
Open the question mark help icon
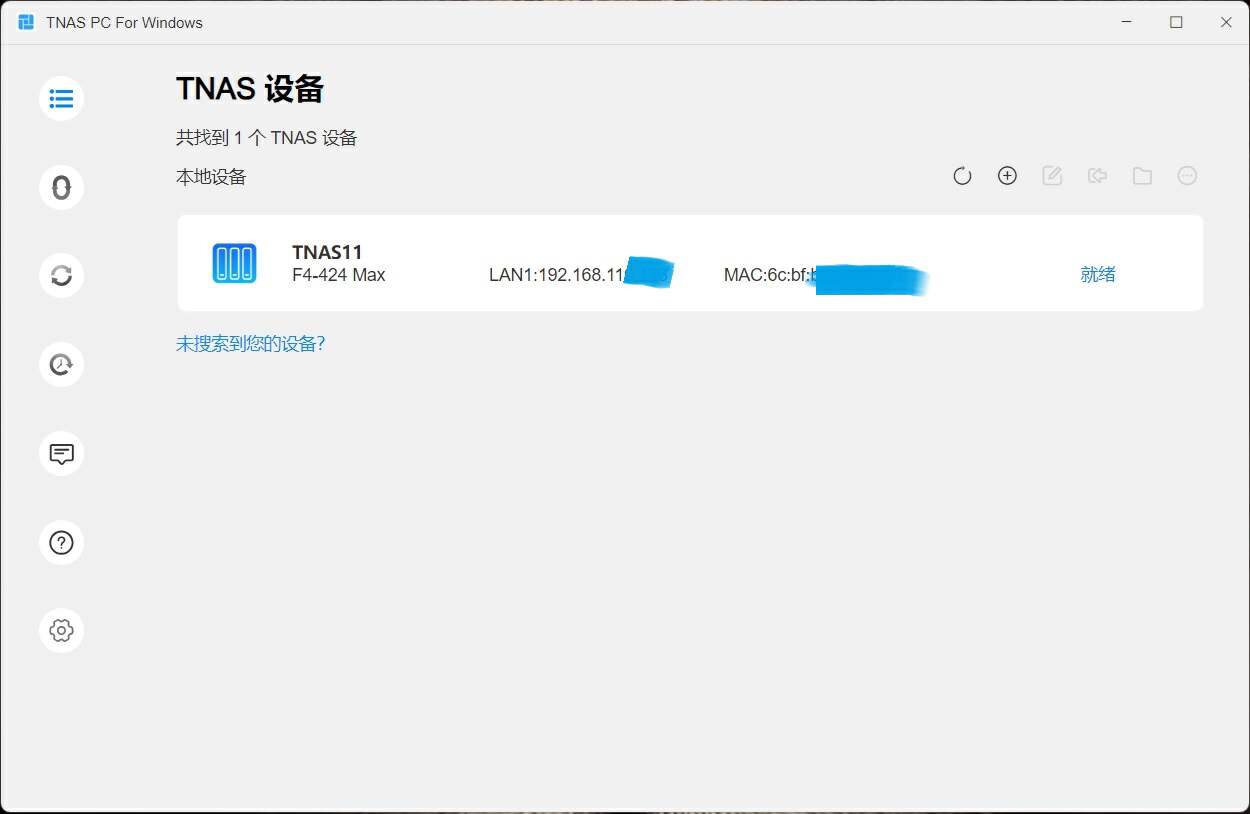tap(61, 542)
